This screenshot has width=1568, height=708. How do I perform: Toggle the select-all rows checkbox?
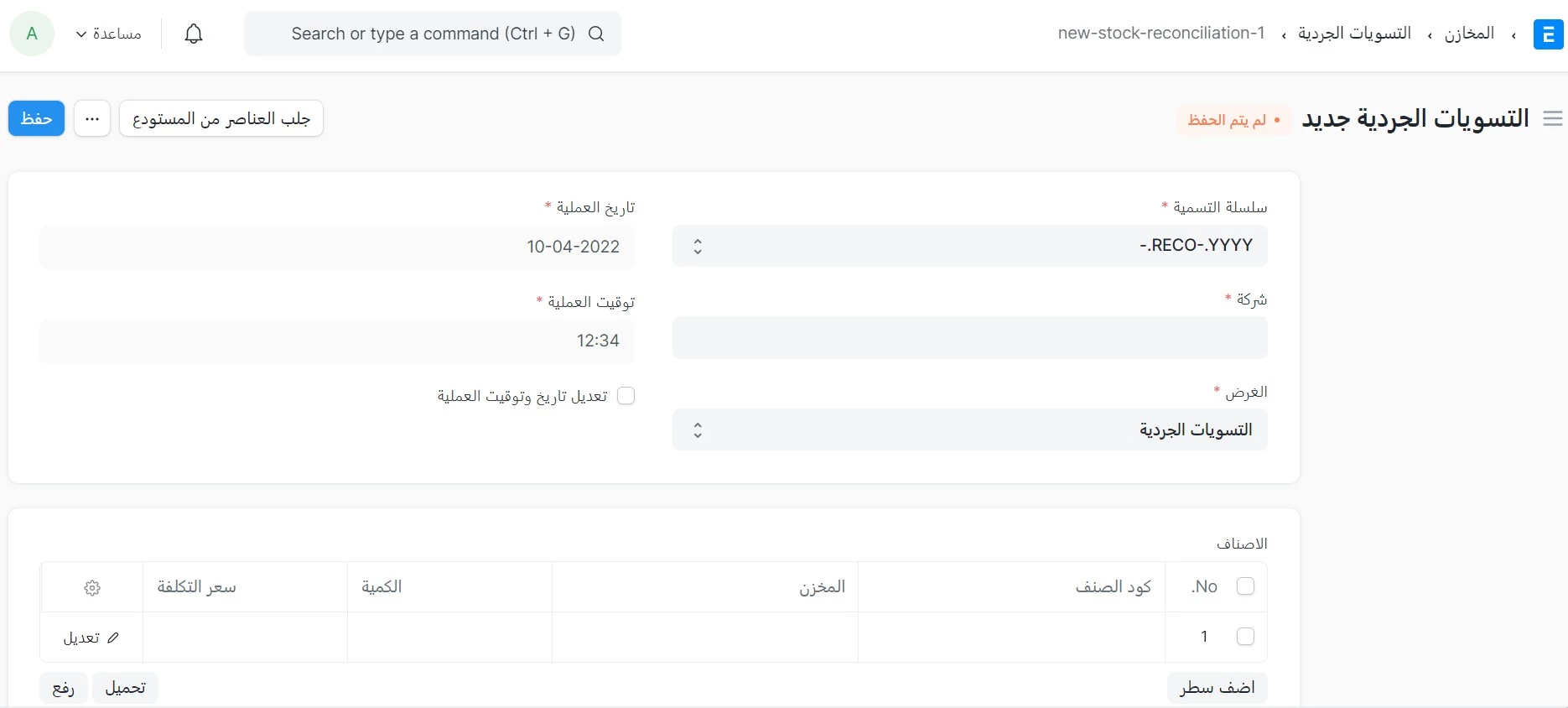pos(1245,586)
